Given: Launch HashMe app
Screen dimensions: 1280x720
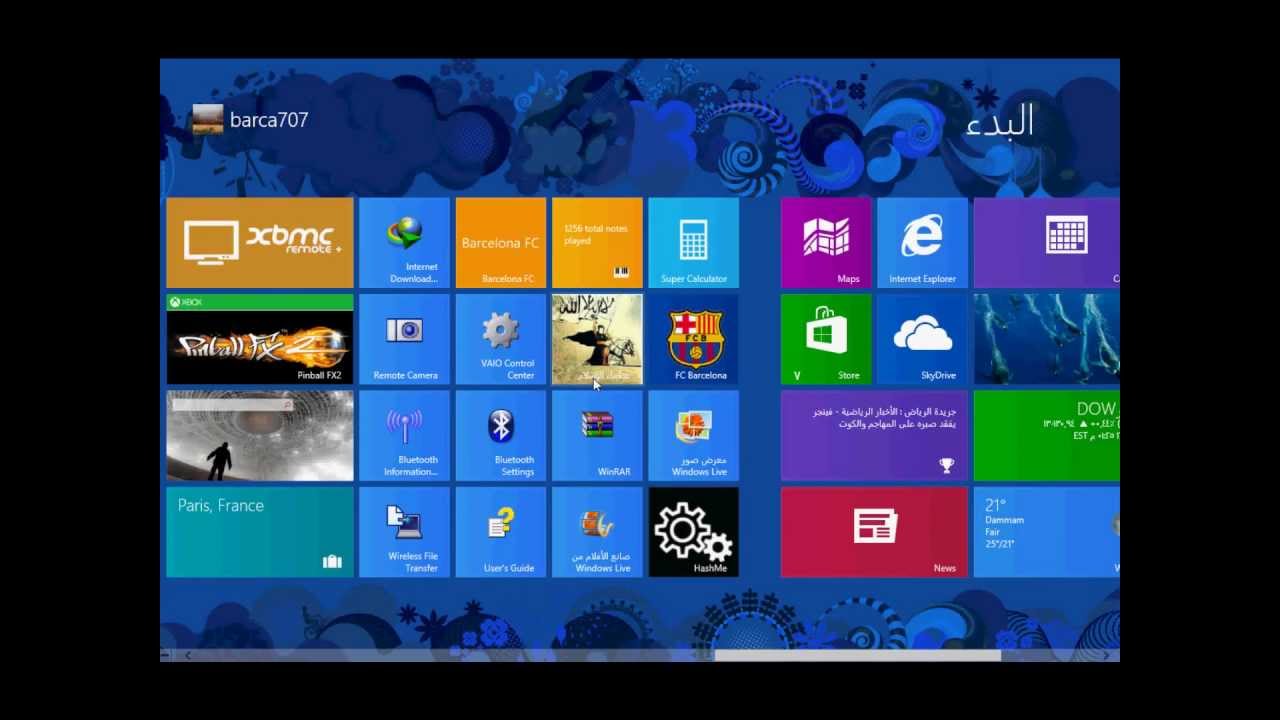Looking at the screenshot, I should (694, 532).
